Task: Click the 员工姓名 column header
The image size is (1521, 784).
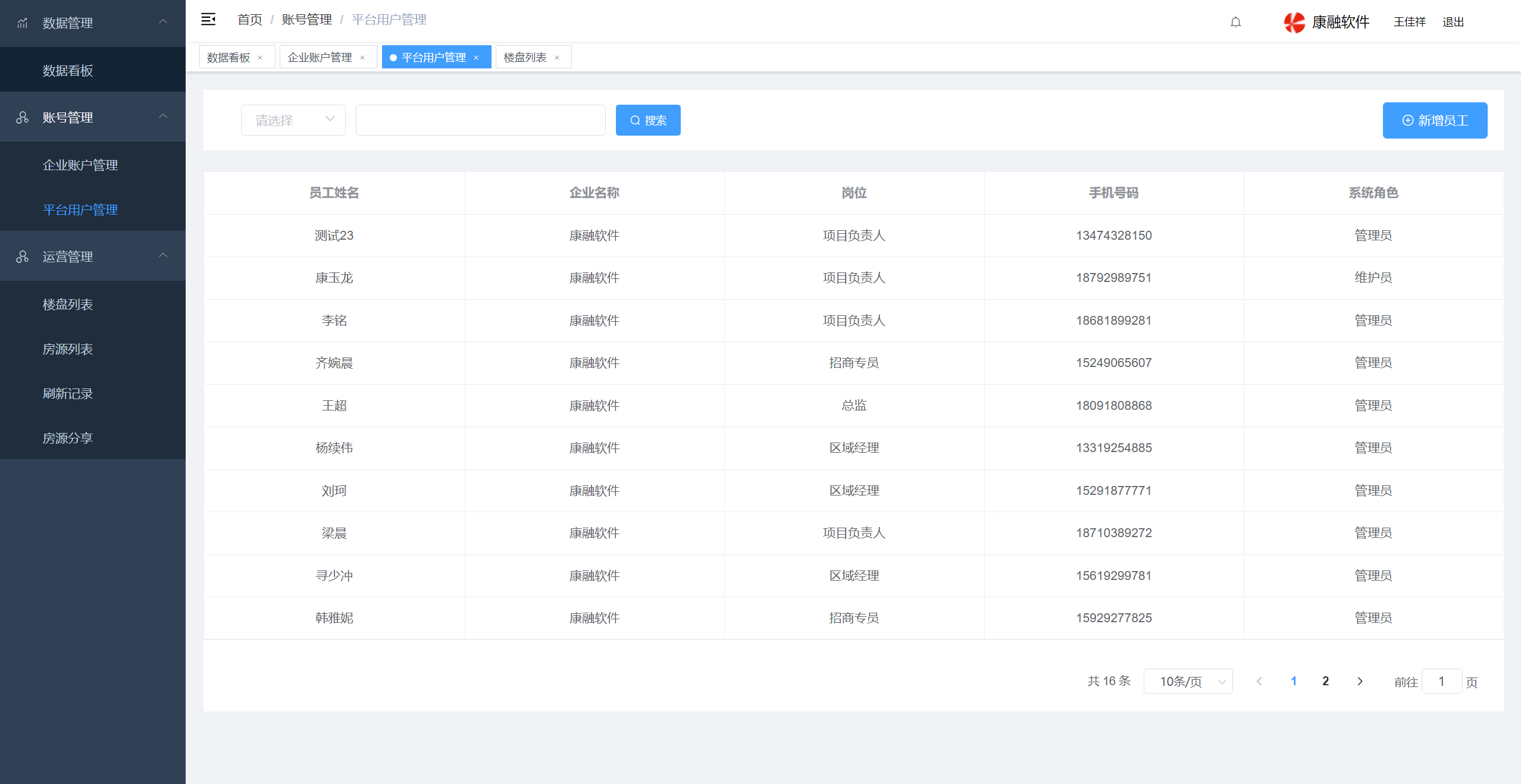Action: 334,193
